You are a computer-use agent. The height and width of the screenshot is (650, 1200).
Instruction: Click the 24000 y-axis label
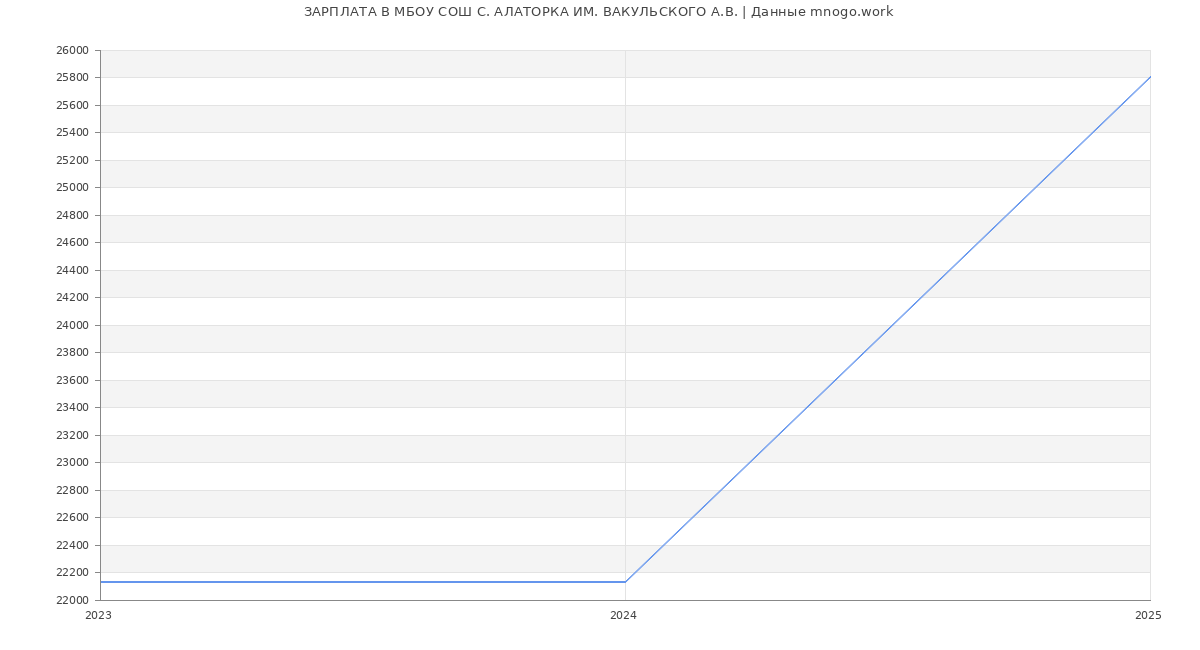tap(72, 325)
